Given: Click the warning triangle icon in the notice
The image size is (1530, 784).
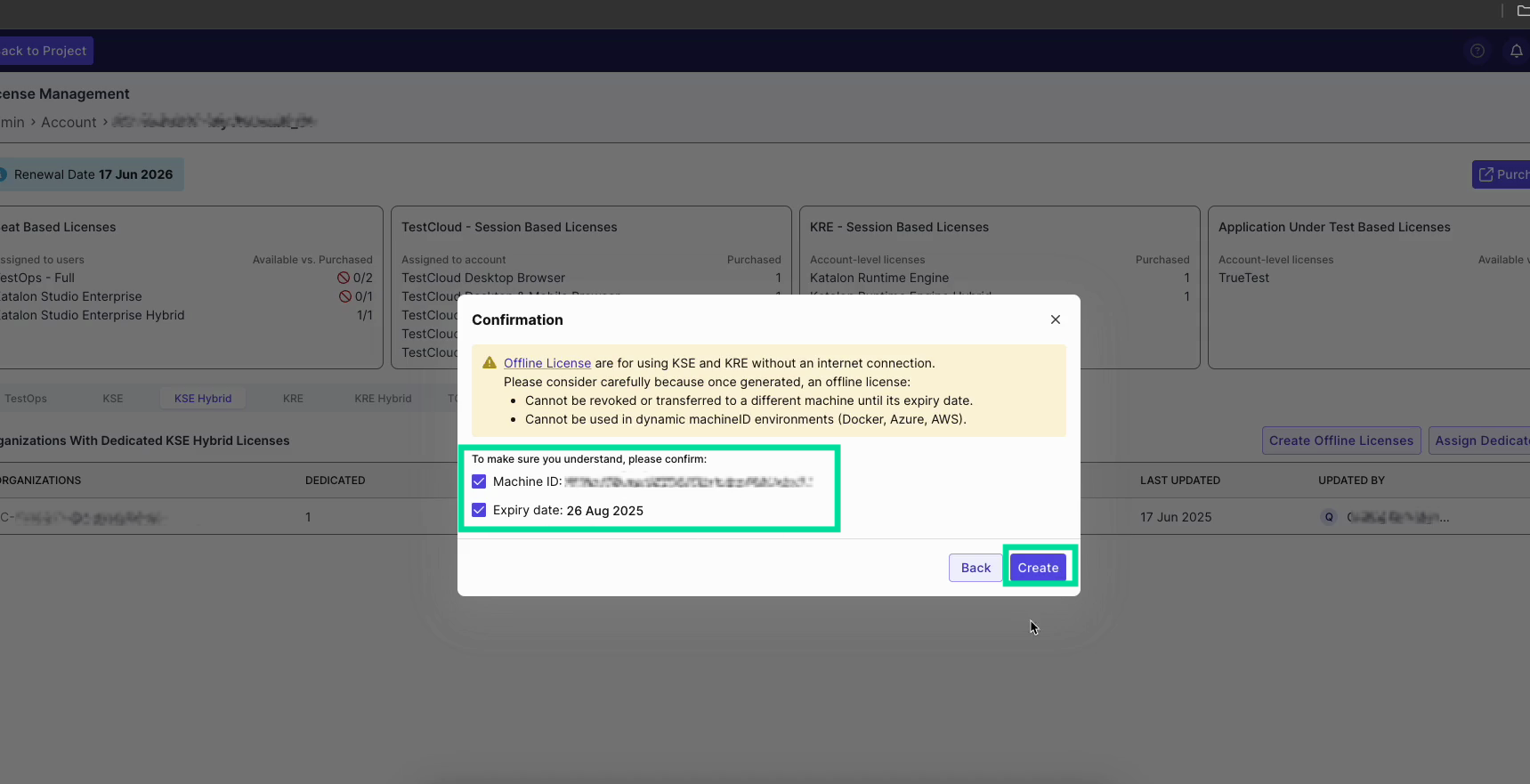Looking at the screenshot, I should [x=490, y=363].
